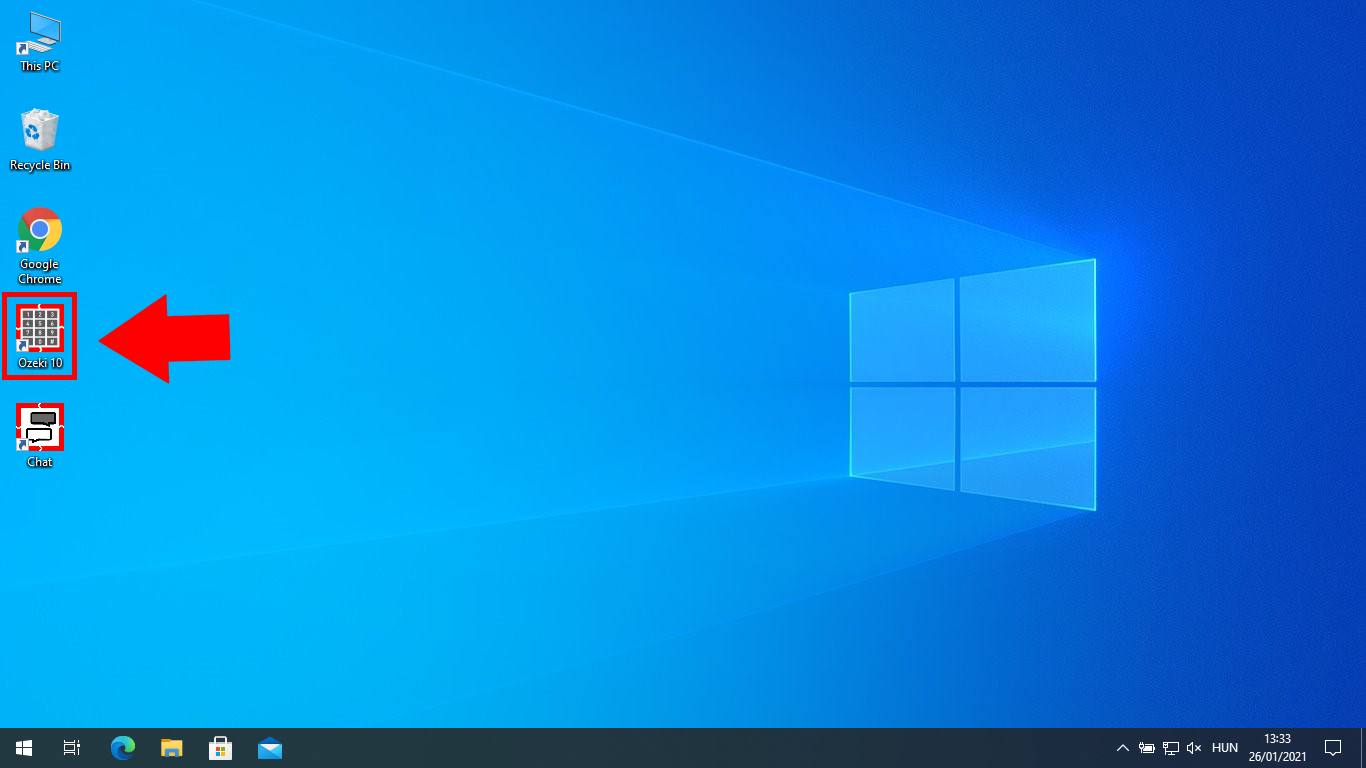Image resolution: width=1366 pixels, height=768 pixels.
Task: Unmute via the muted speaker tray icon
Action: tap(1193, 748)
